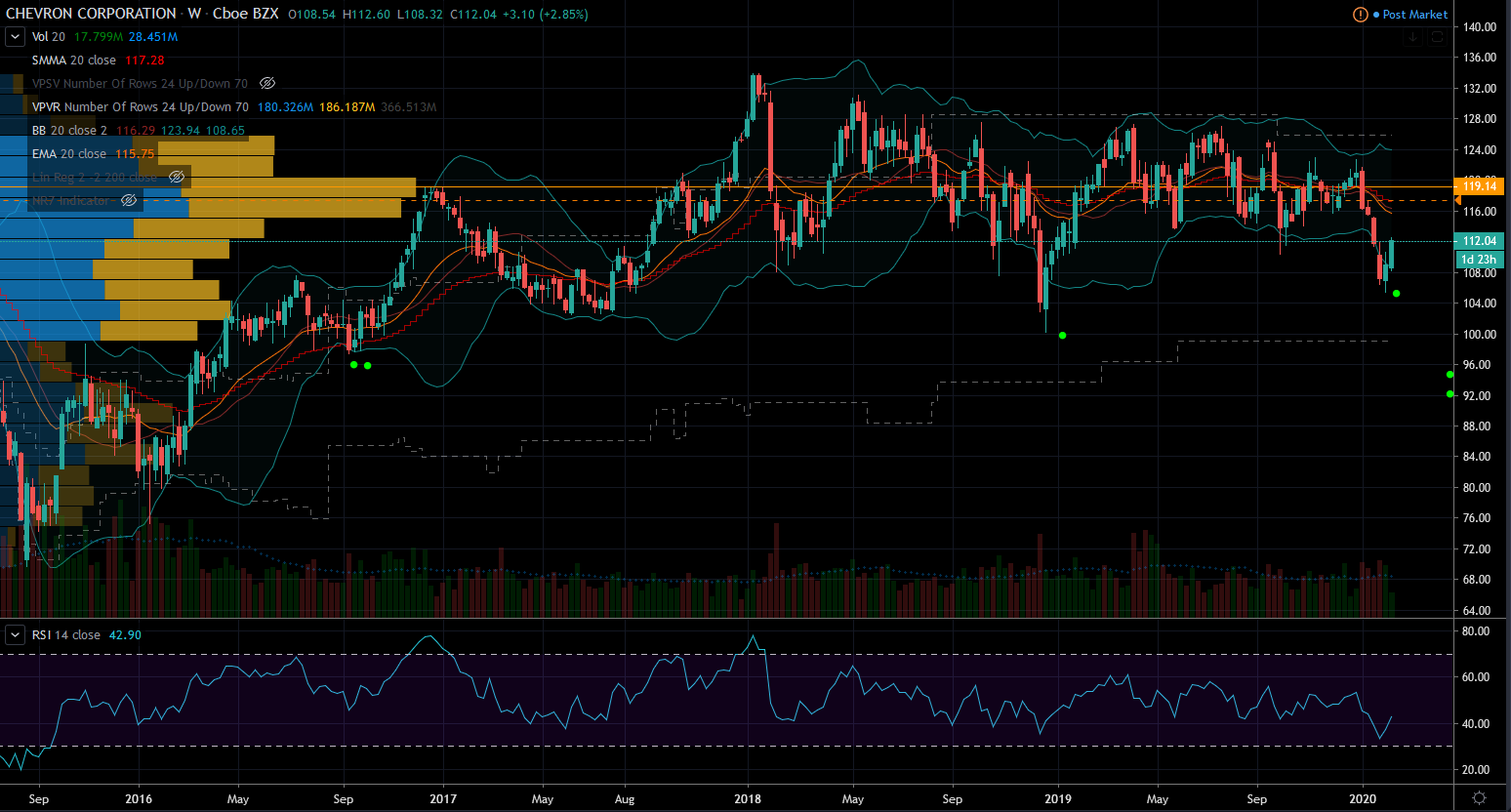Click the 2017 time axis label
Viewport: 1511px width, 812px height.
[x=443, y=799]
